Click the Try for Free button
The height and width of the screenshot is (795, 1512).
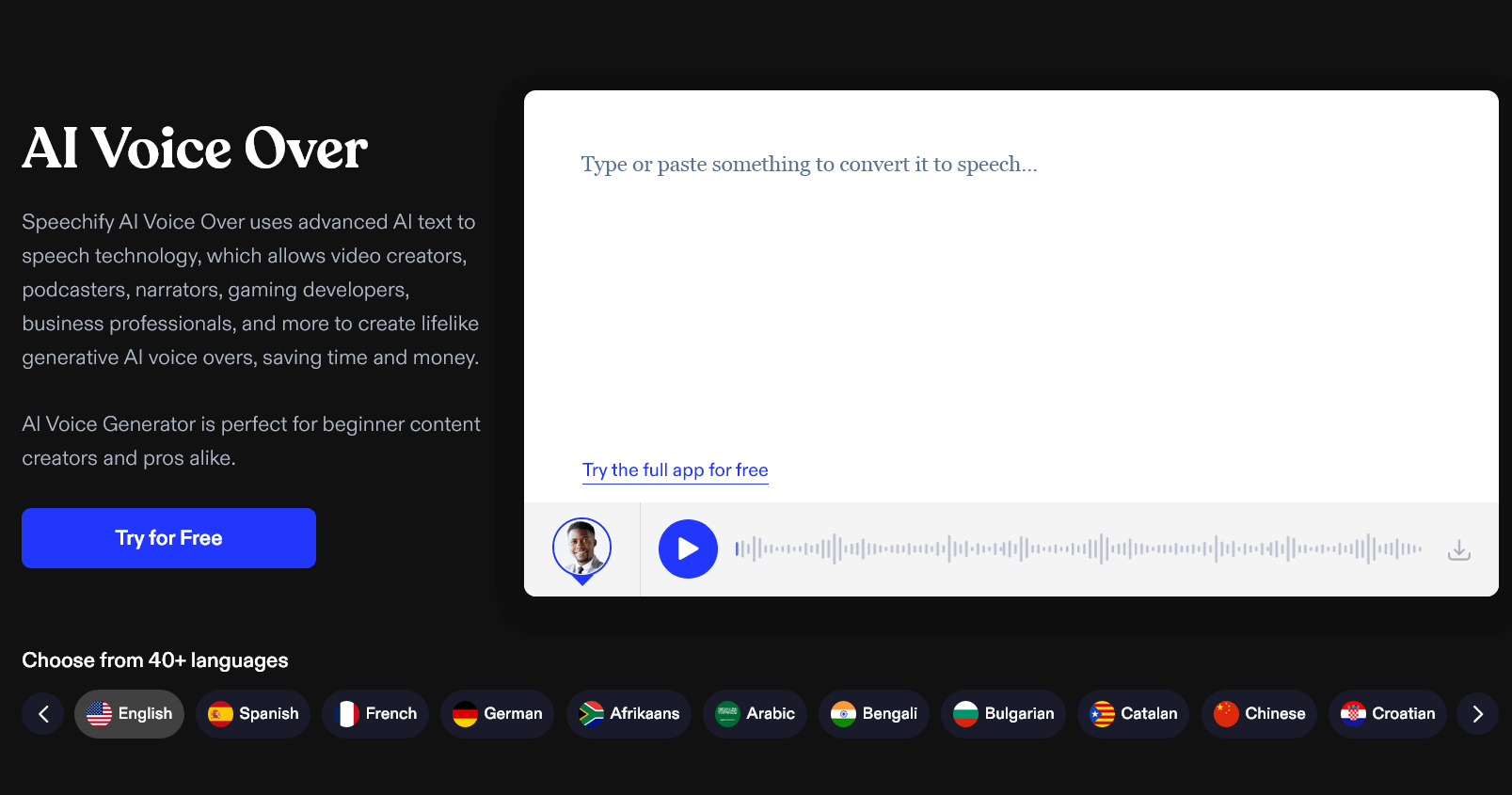168,538
